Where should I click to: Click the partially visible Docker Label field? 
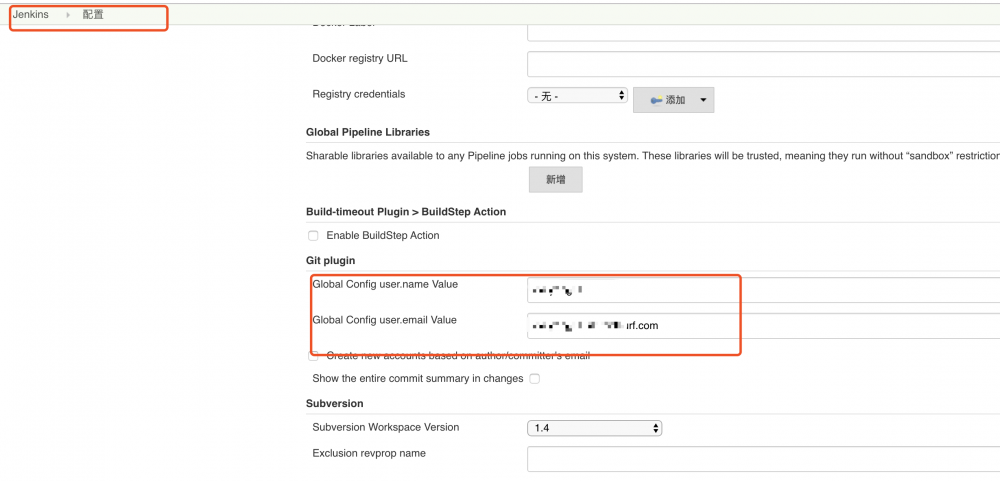click(762, 31)
